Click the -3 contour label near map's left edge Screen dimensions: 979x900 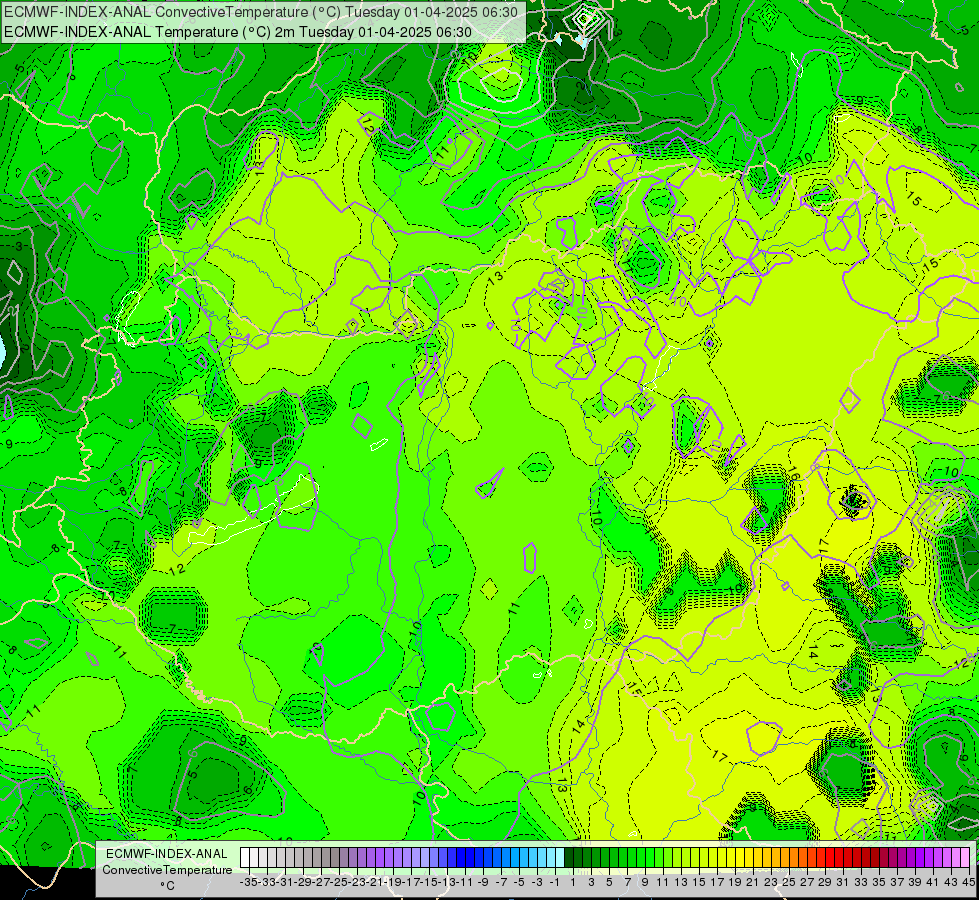point(18,246)
